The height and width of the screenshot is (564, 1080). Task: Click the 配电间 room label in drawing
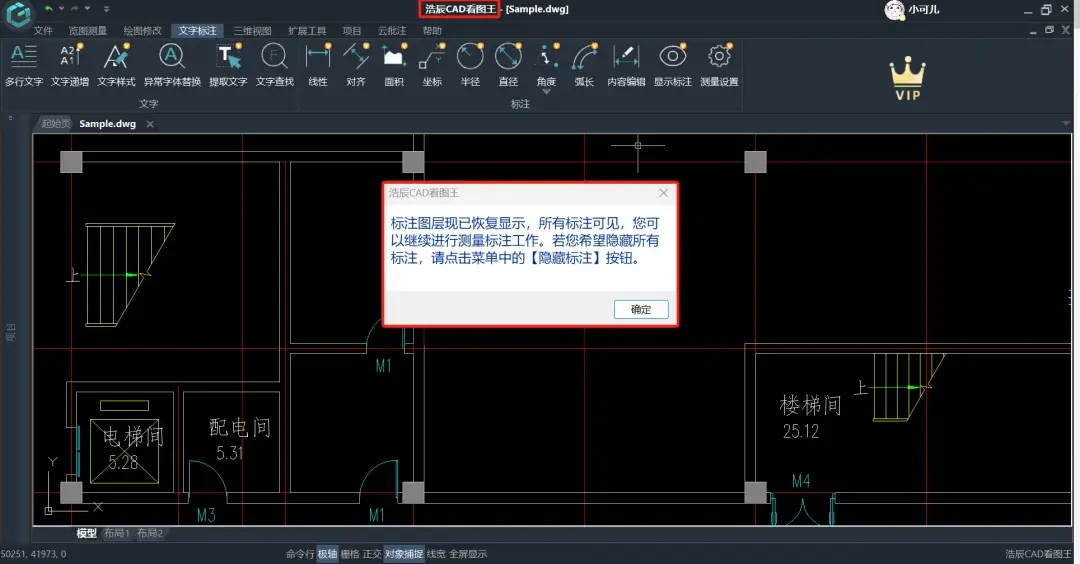point(240,428)
